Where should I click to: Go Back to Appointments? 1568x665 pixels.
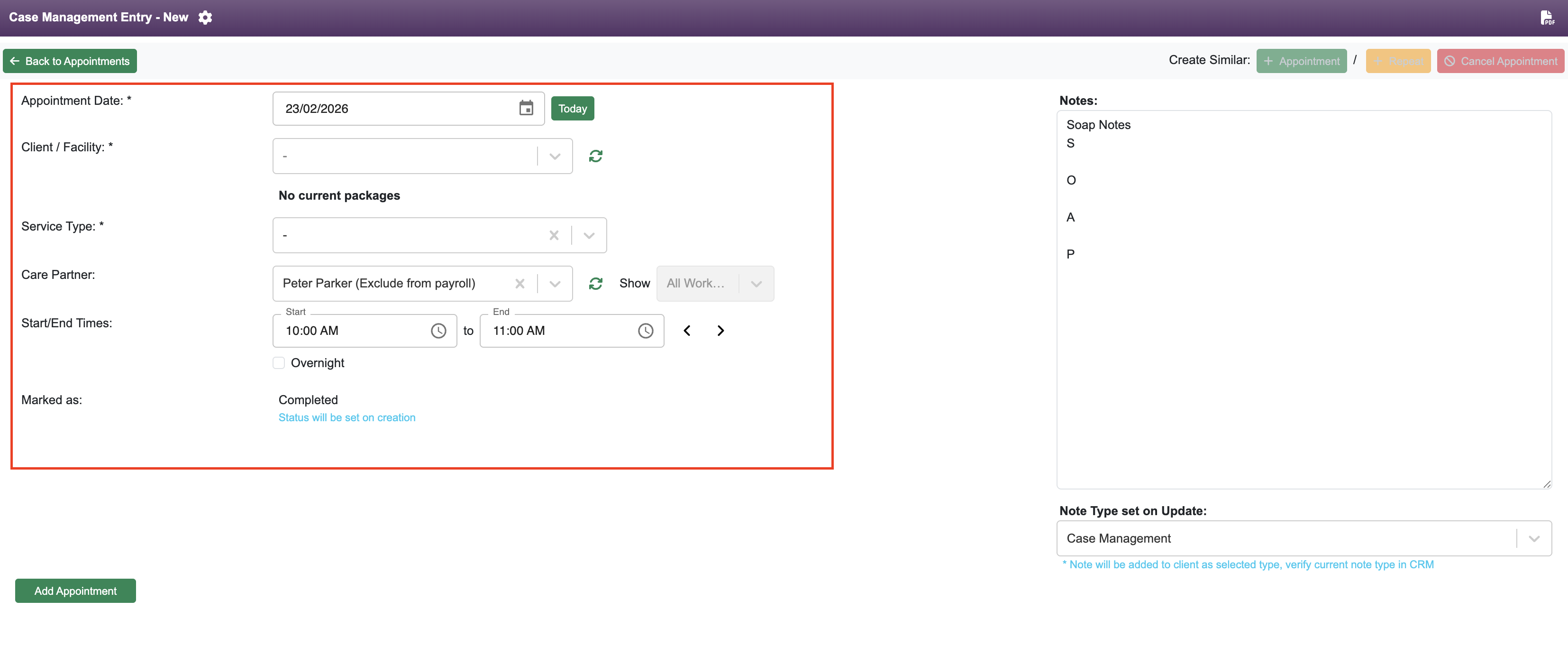[69, 61]
